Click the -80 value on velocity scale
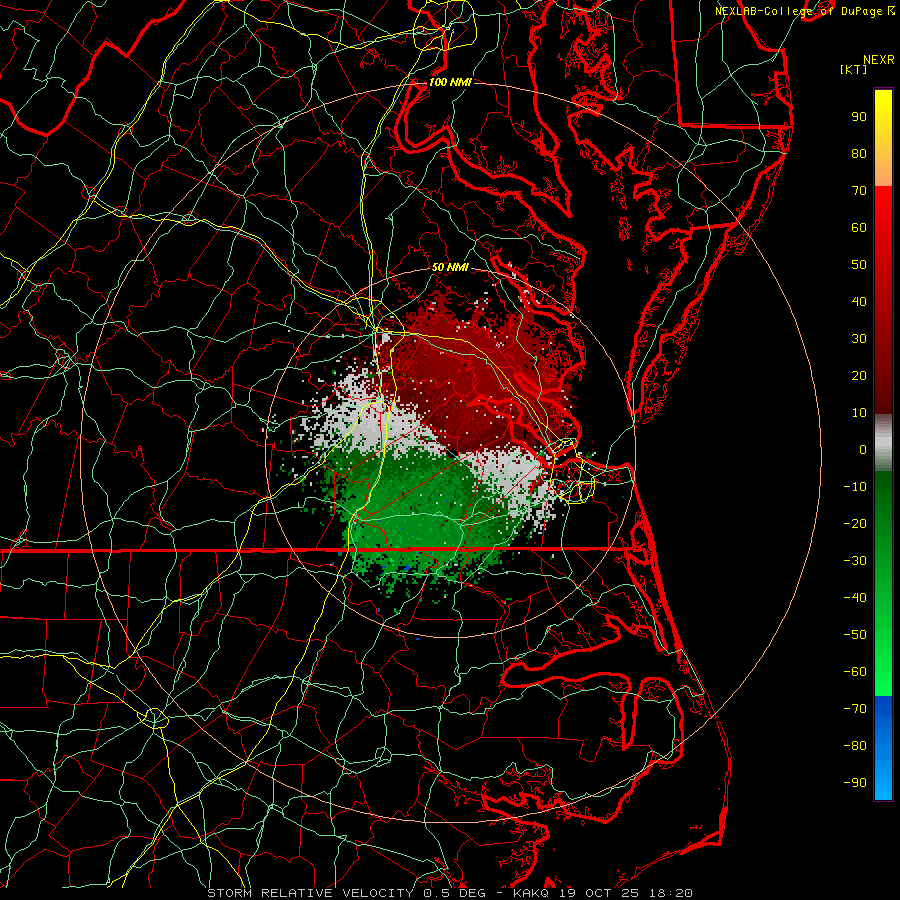 pos(855,746)
